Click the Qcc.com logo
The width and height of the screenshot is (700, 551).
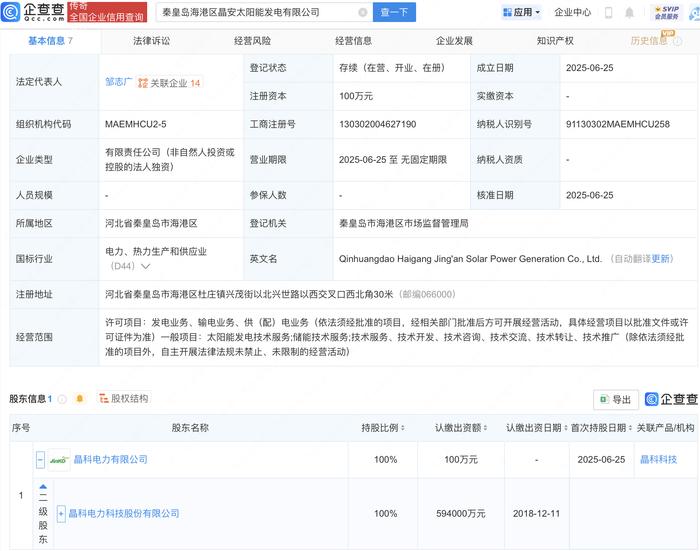[33, 12]
